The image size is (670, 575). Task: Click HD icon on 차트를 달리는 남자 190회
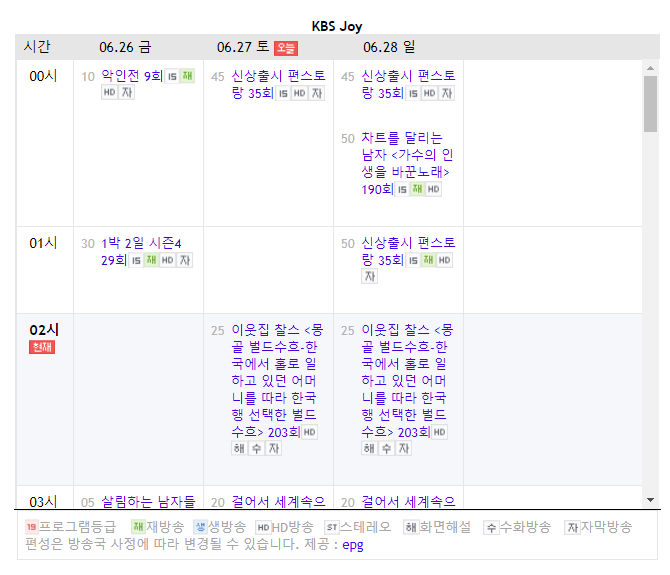pyautogui.click(x=433, y=189)
